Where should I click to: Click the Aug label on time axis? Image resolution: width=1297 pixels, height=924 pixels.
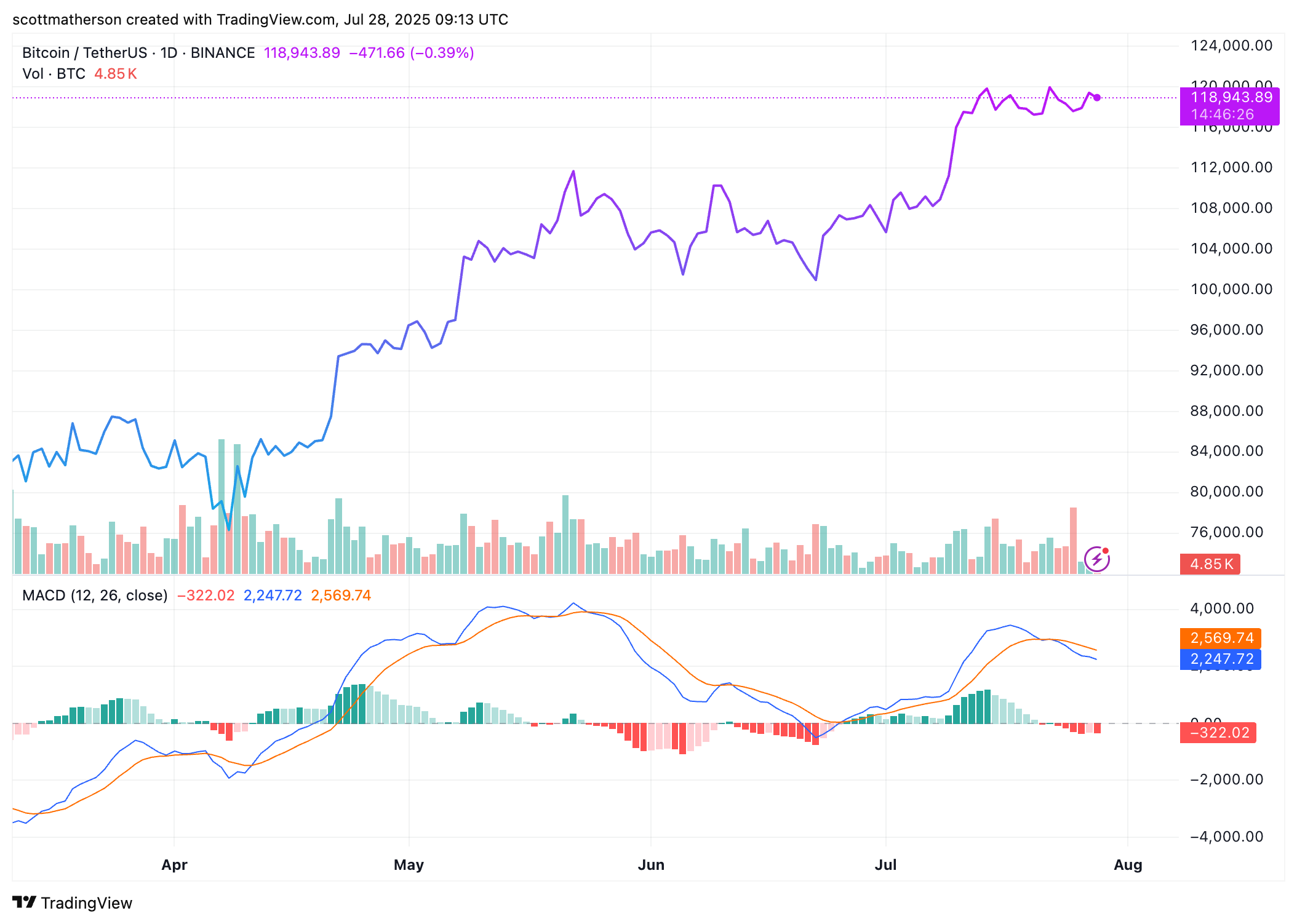(1128, 865)
